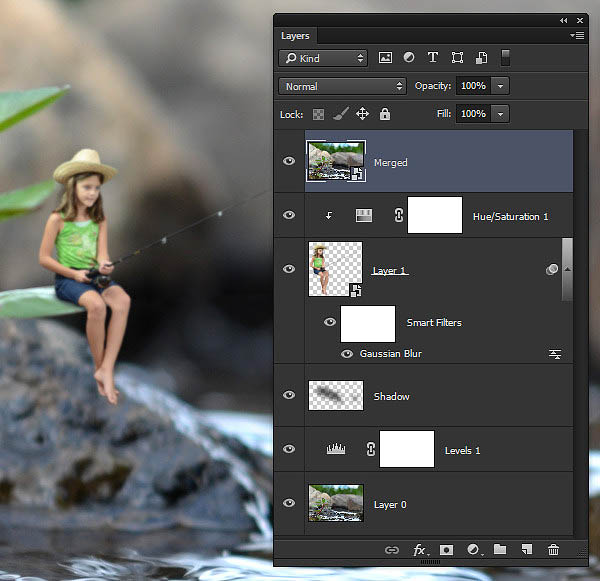Add a layer mask
Viewport: 600px width, 581px height.
[x=447, y=550]
